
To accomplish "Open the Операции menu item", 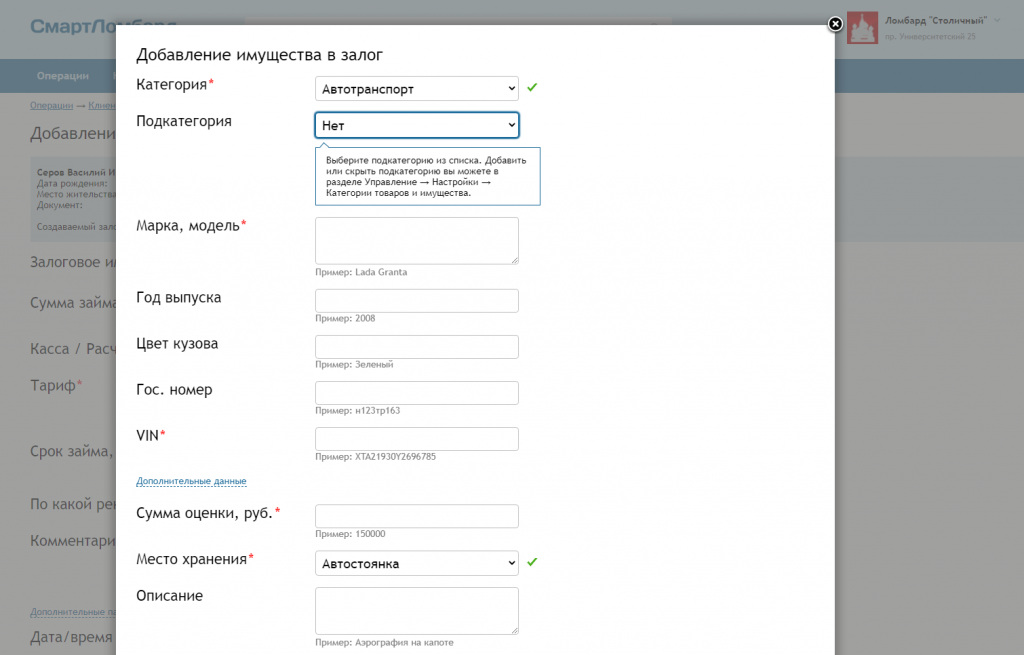I will [63, 76].
